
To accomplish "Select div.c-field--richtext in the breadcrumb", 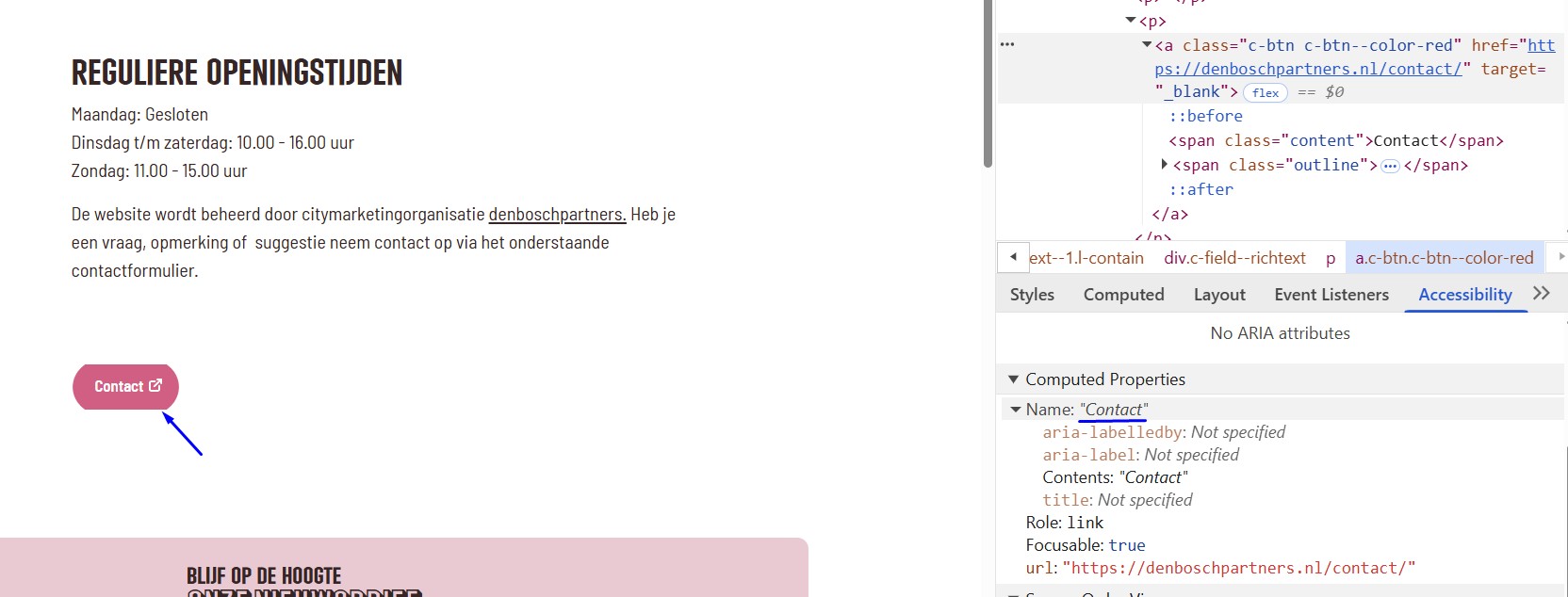I will [1234, 258].
